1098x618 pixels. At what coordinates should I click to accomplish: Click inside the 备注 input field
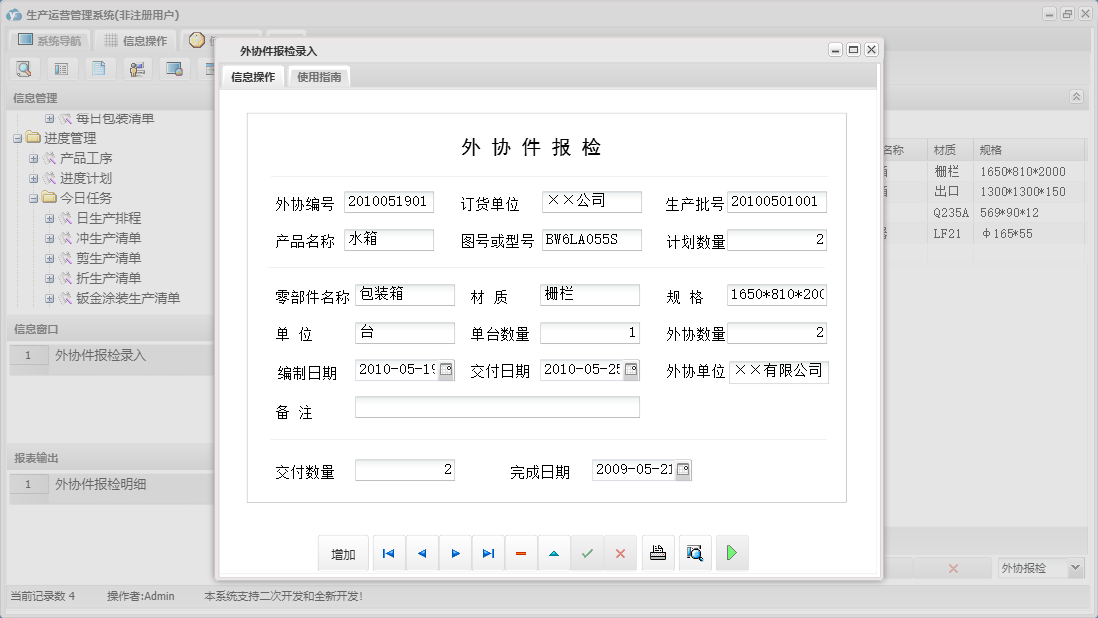[x=495, y=406]
